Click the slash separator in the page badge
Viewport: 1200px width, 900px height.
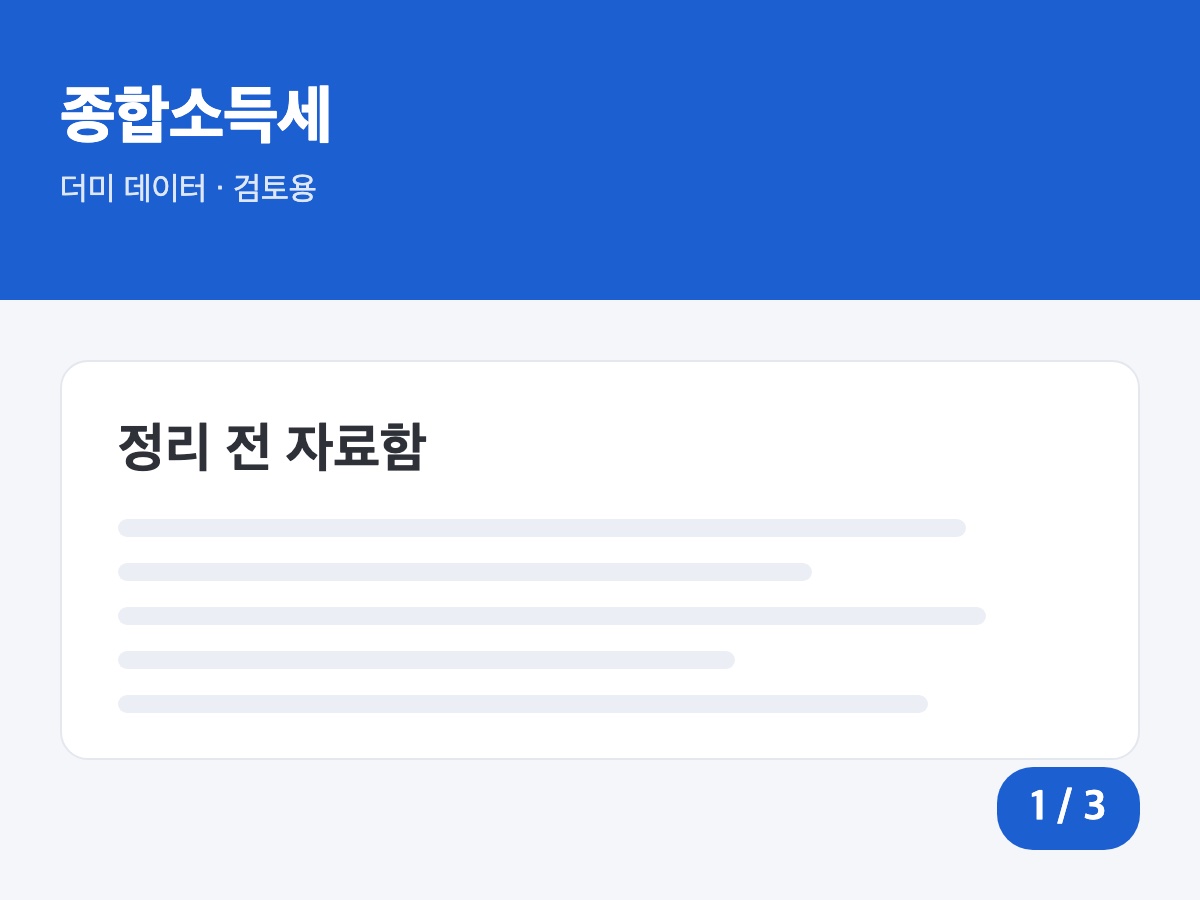pos(1064,807)
